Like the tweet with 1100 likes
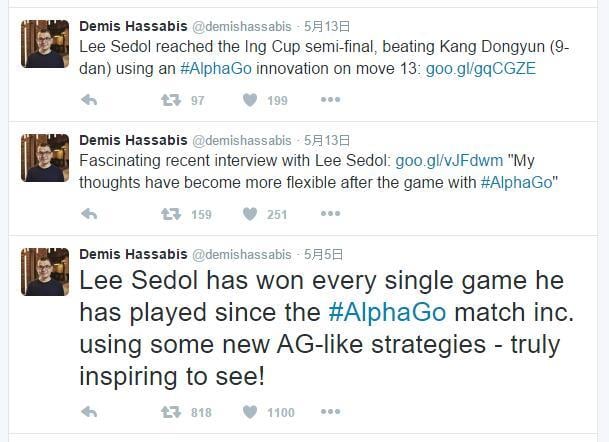The width and height of the screenshot is (609, 442). [250, 412]
